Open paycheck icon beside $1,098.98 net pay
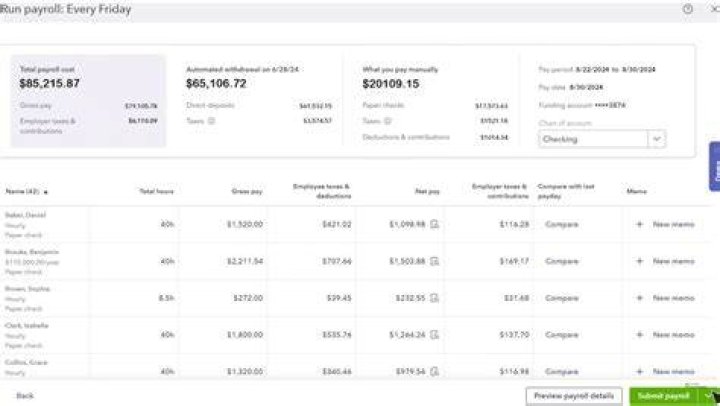The image size is (720, 406). 434,224
